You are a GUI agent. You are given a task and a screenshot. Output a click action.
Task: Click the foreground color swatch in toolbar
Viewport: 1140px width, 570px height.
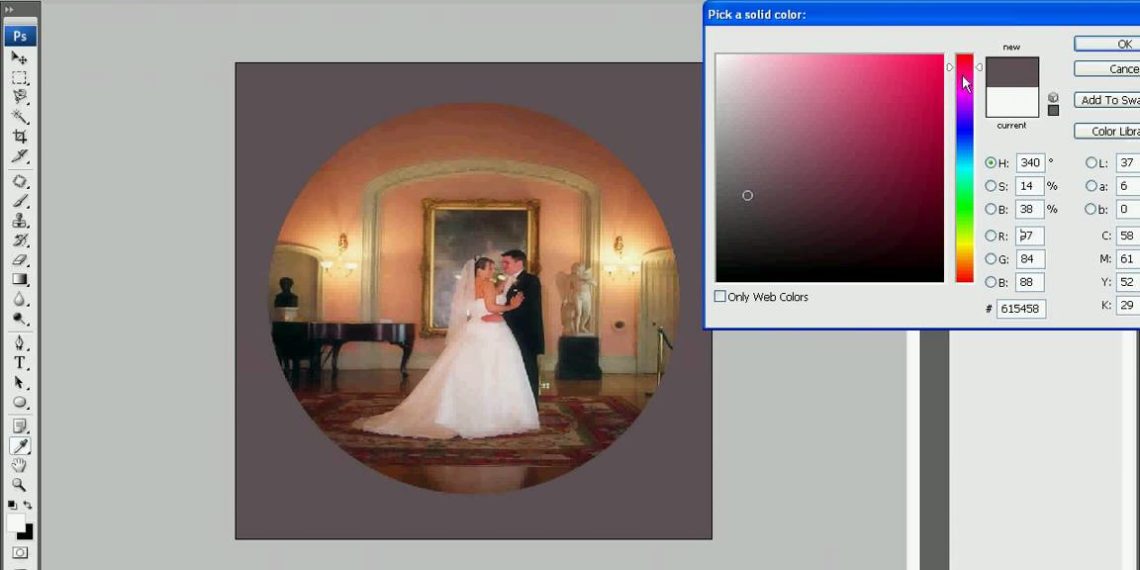pos(15,522)
